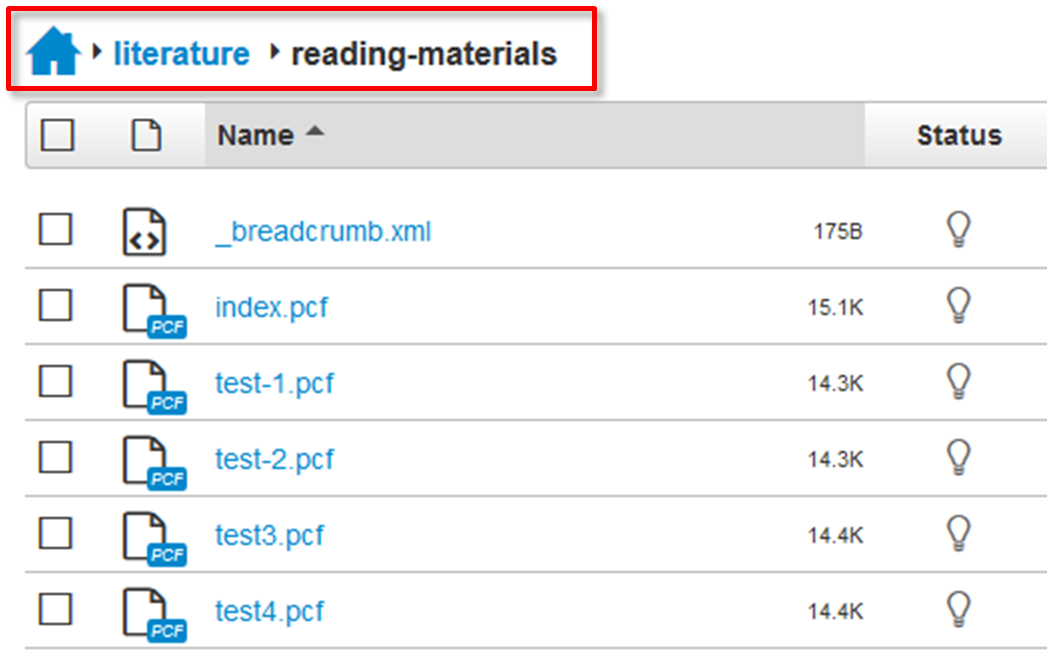Click the Status column header
1048x656 pixels.
pos(958,135)
